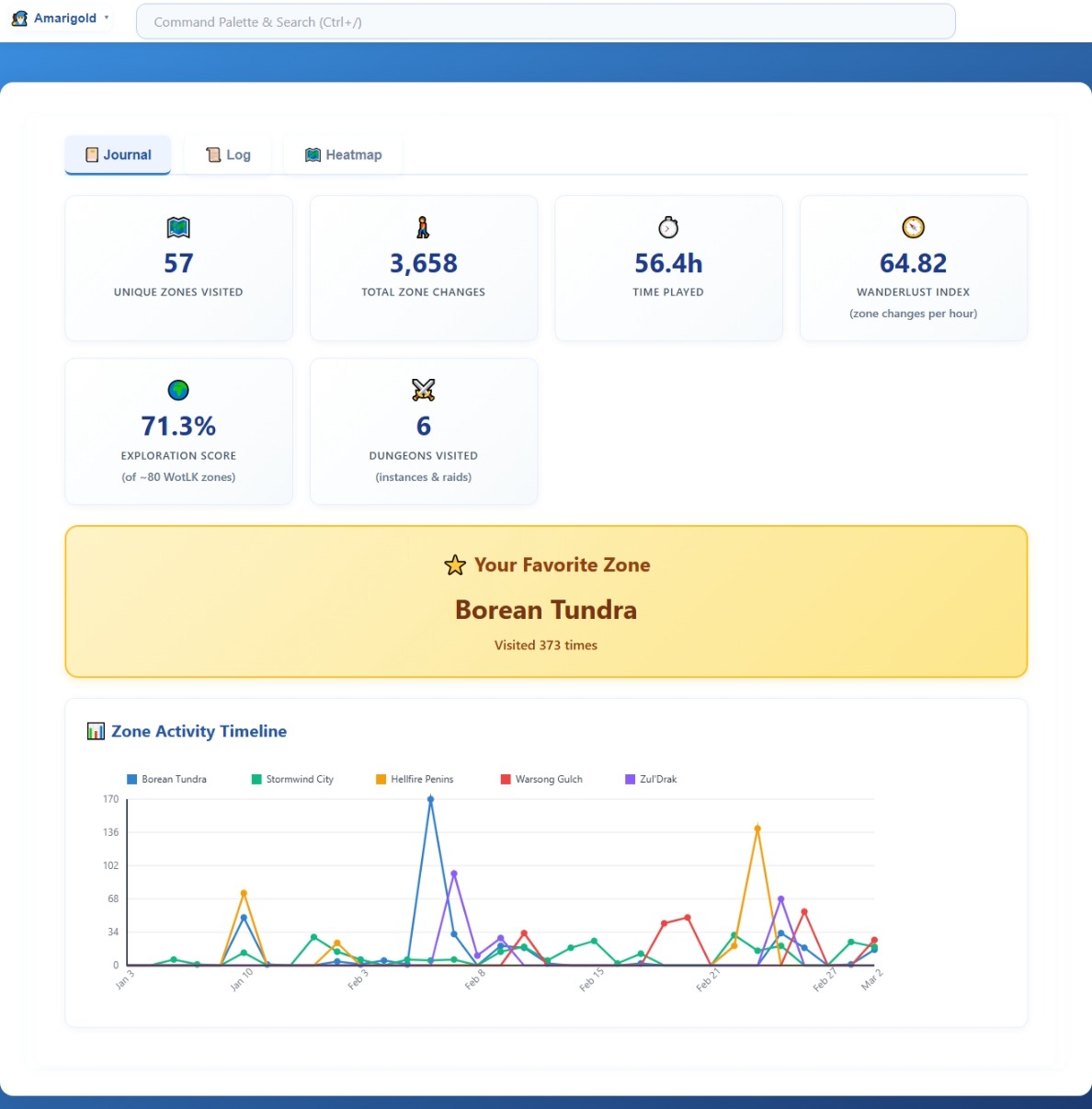Click the Borean Tundra favorite zone banner
The image size is (1092, 1109).
coord(546,610)
